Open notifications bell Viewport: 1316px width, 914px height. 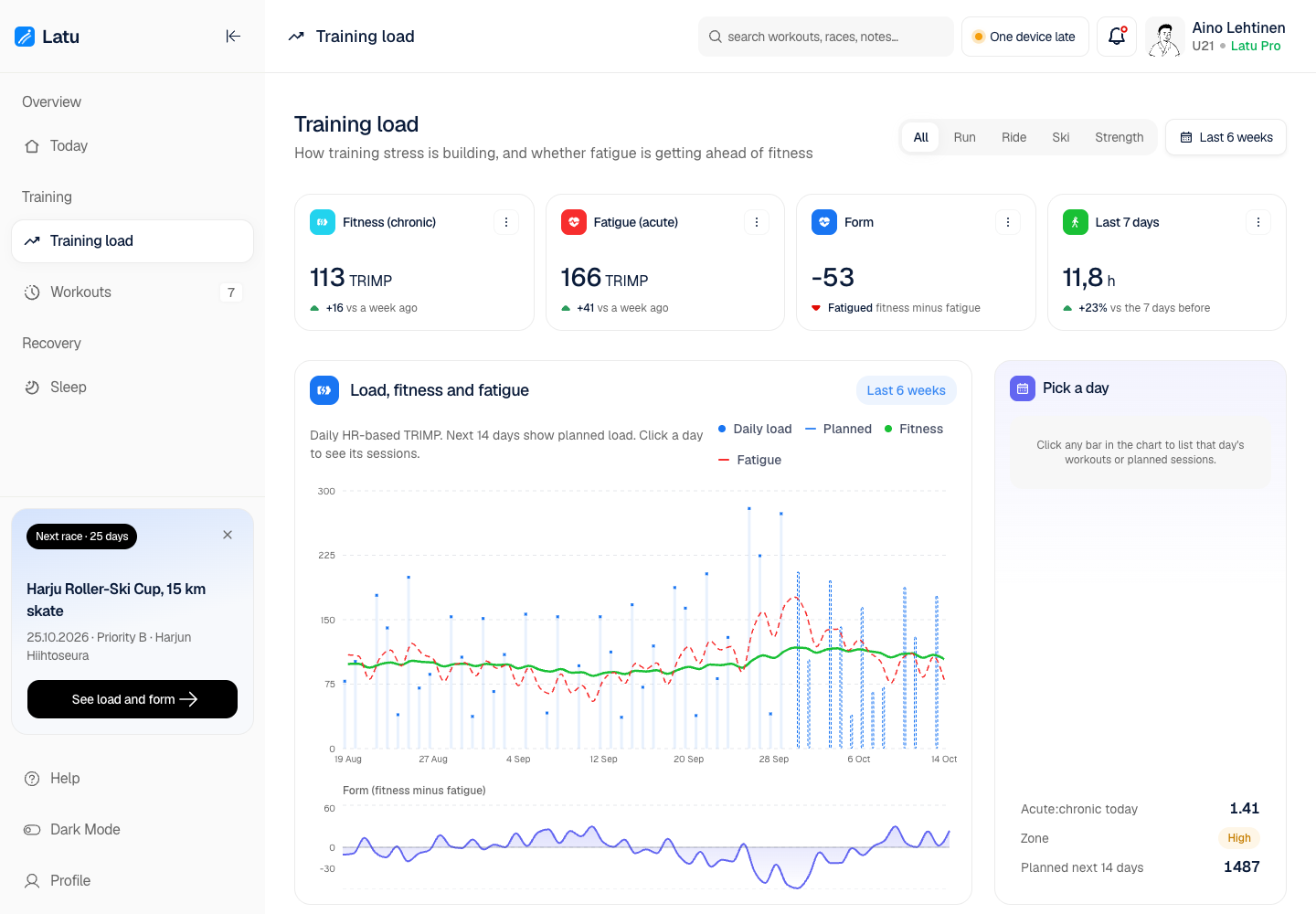pos(1117,37)
